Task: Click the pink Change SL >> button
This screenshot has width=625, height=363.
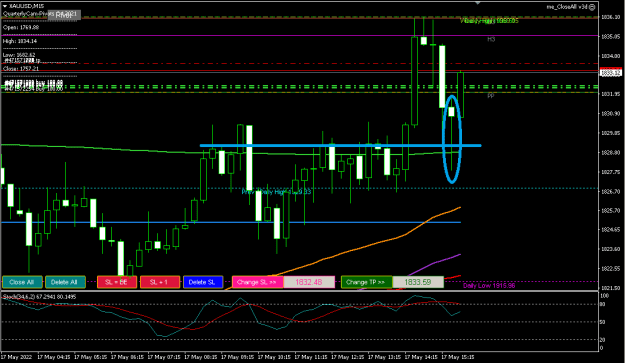Action: click(x=257, y=282)
